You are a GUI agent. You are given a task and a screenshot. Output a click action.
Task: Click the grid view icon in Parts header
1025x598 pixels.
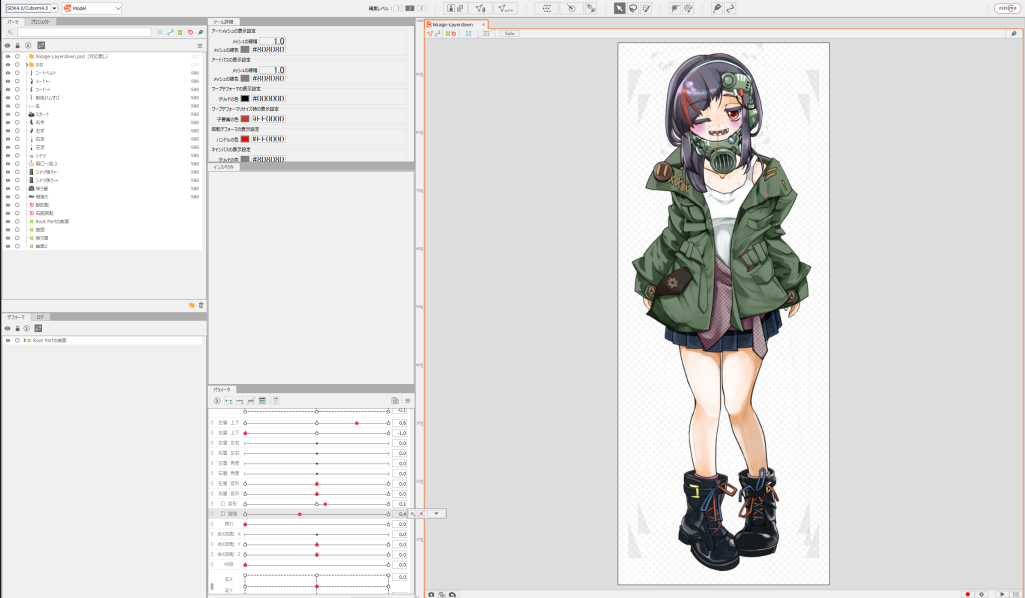pos(41,46)
